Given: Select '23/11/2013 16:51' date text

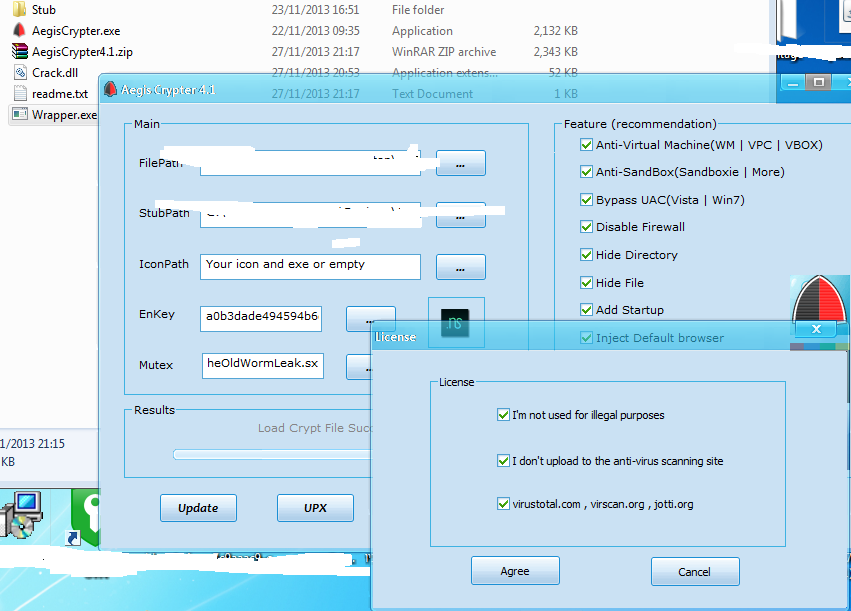Looking at the screenshot, I should tap(315, 10).
